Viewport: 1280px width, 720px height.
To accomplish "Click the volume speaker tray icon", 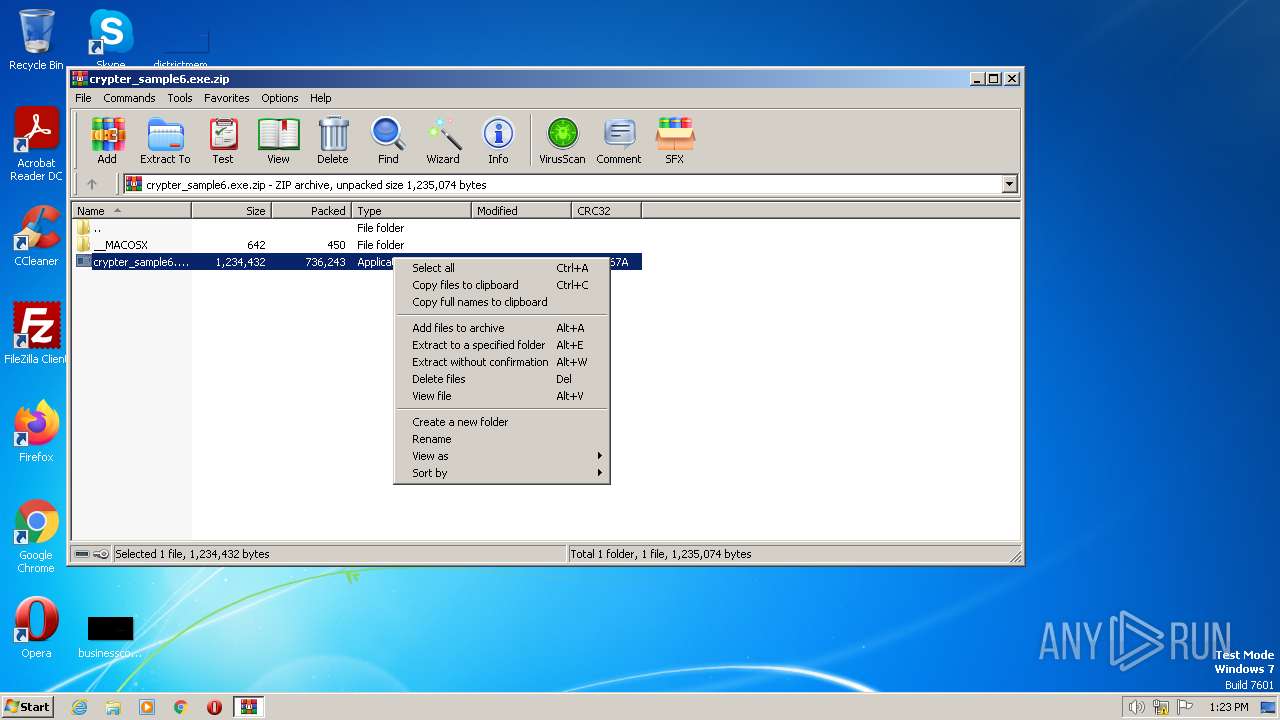I will coord(1136,707).
